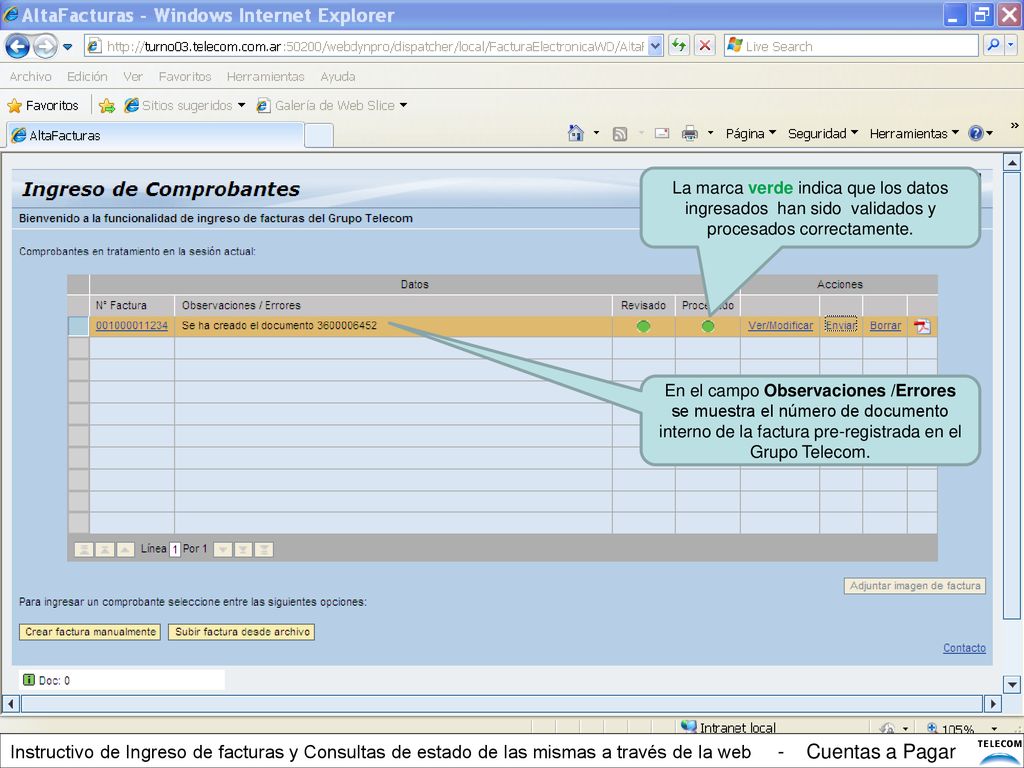Click the Print printer icon
Image resolution: width=1024 pixels, height=768 pixels.
pos(690,133)
